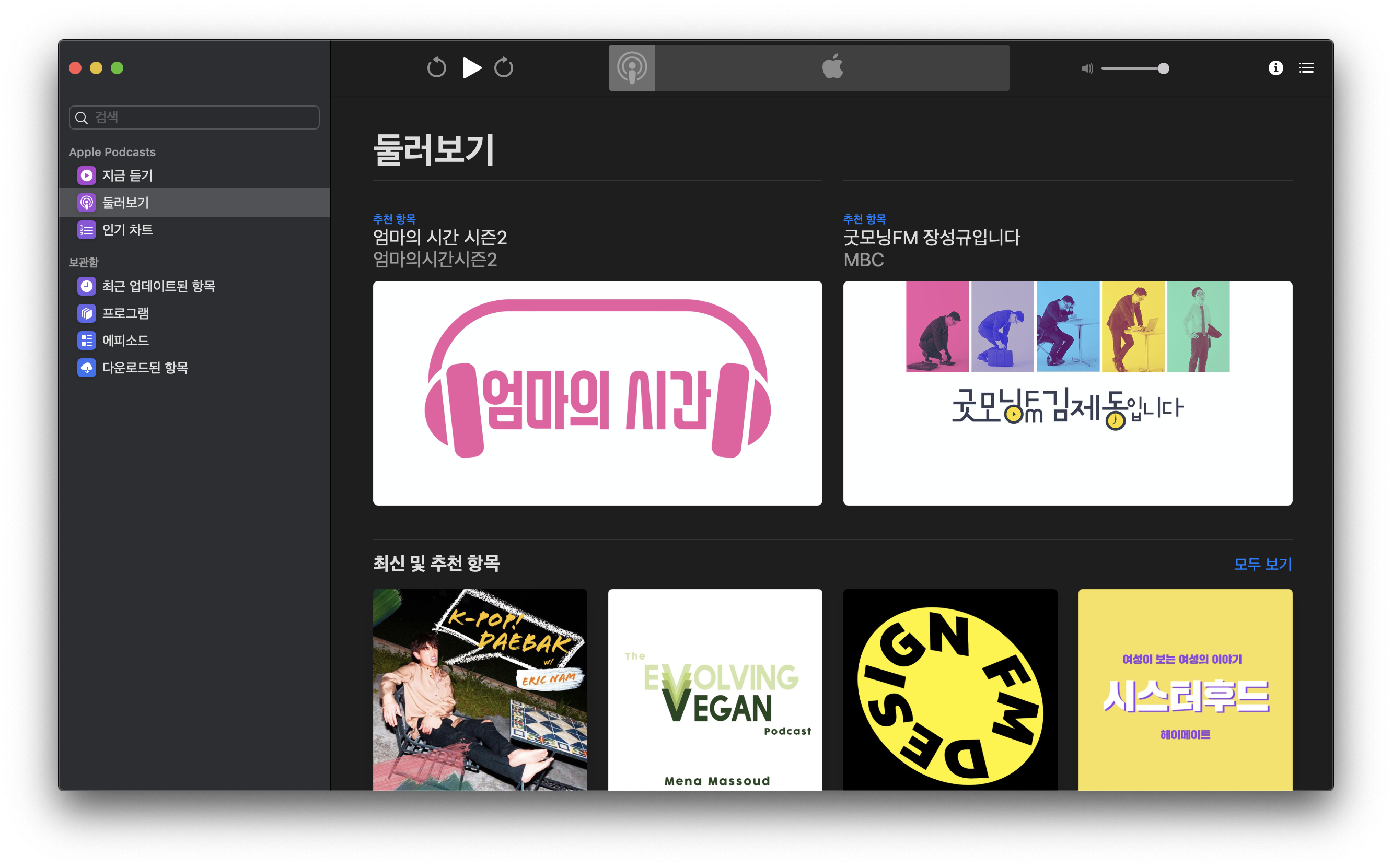Open 프로그램 library section

click(125, 313)
